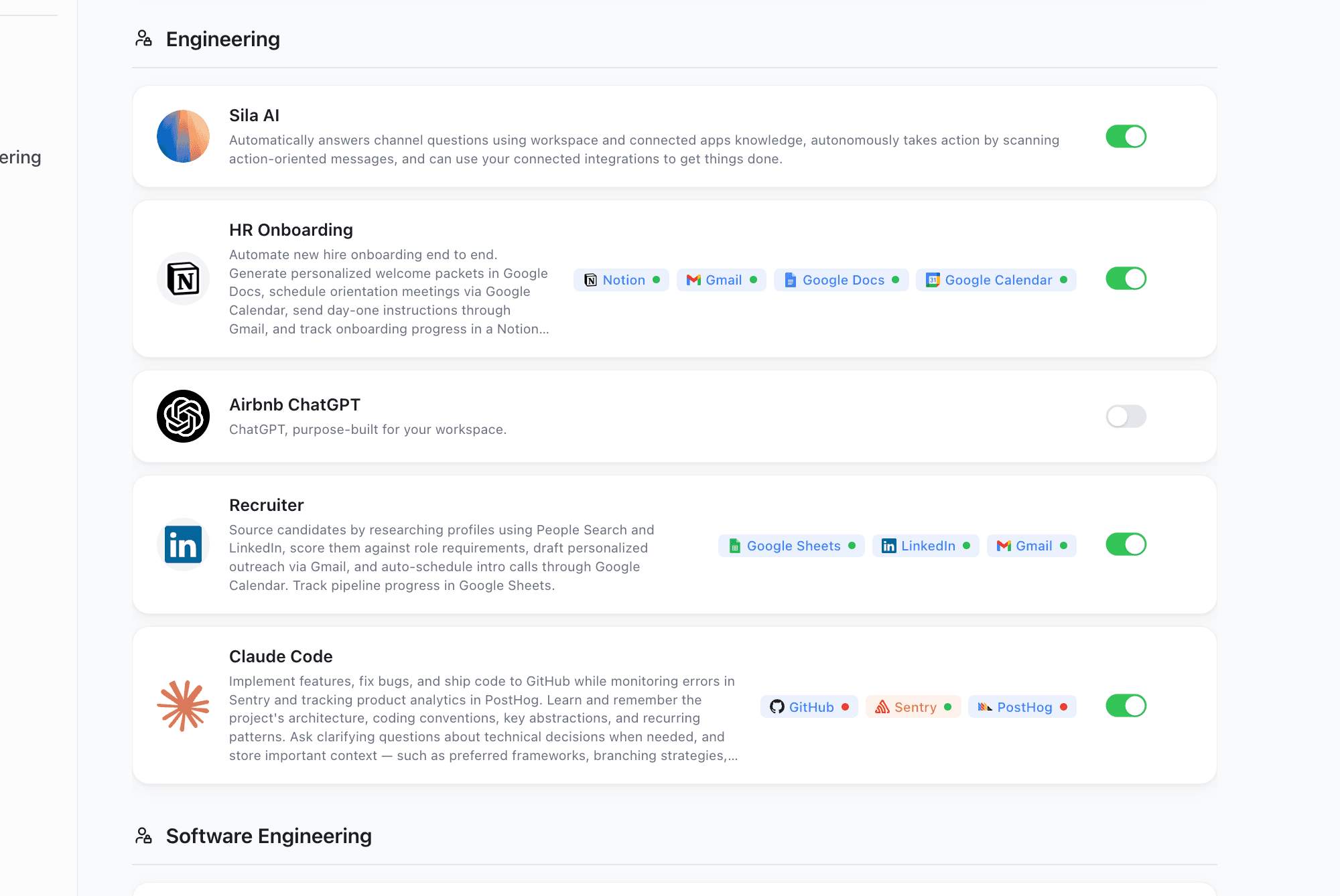Click the people icon beside Engineering header
The height and width of the screenshot is (896, 1340).
(x=143, y=38)
